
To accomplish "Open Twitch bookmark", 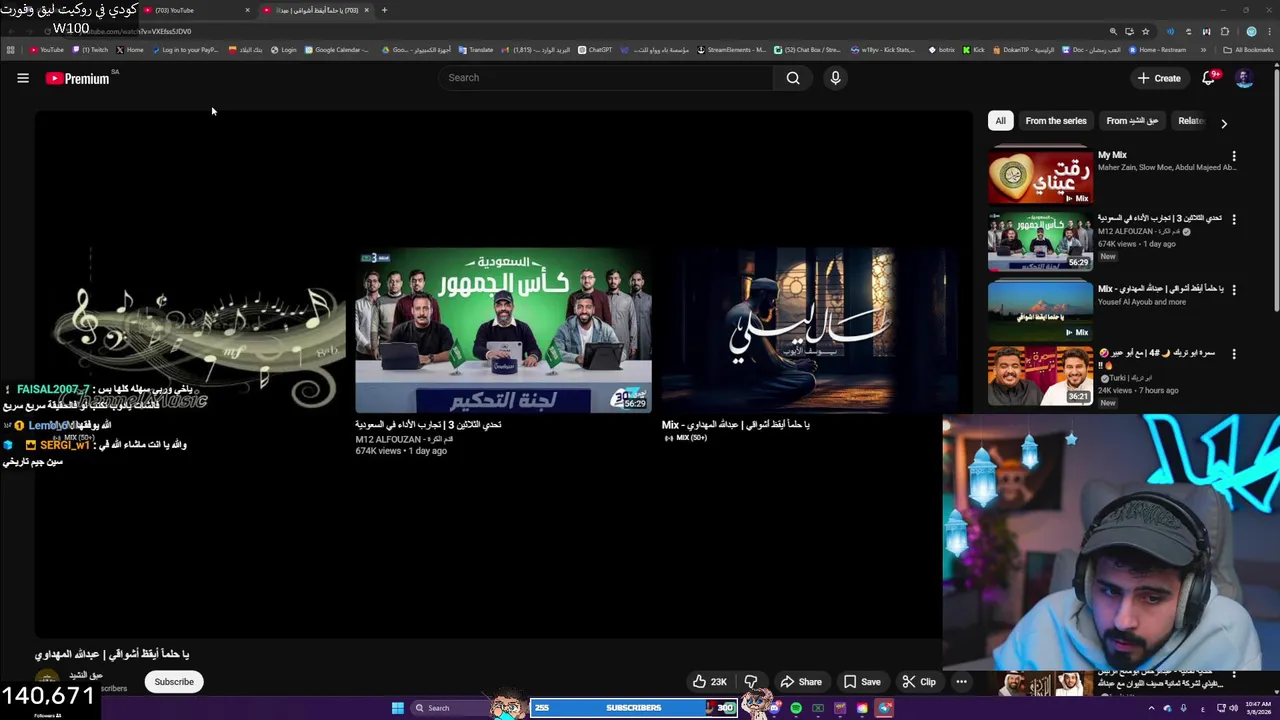I will (x=89, y=50).
